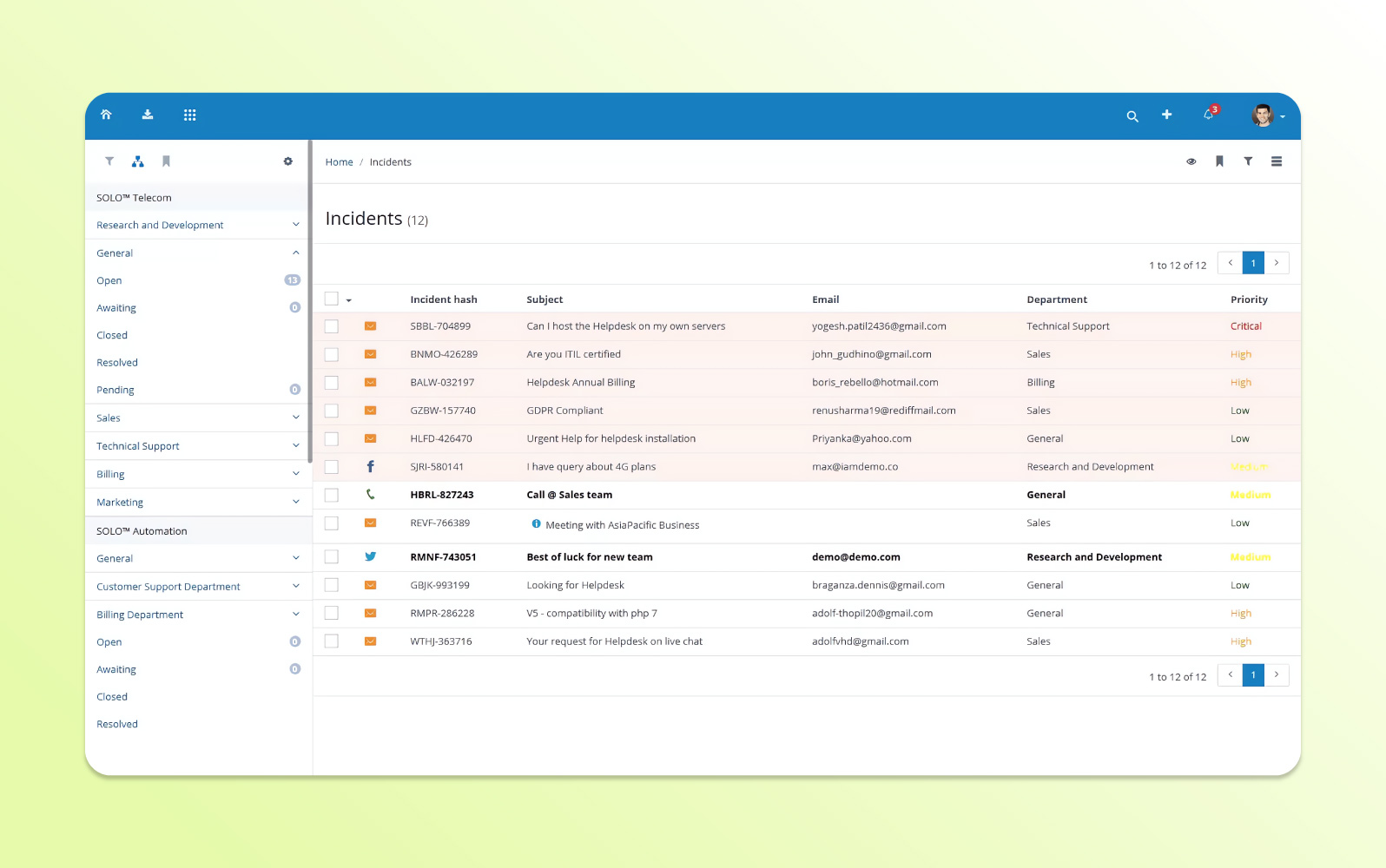Click the Home breadcrumb link
1386x868 pixels.
[339, 162]
